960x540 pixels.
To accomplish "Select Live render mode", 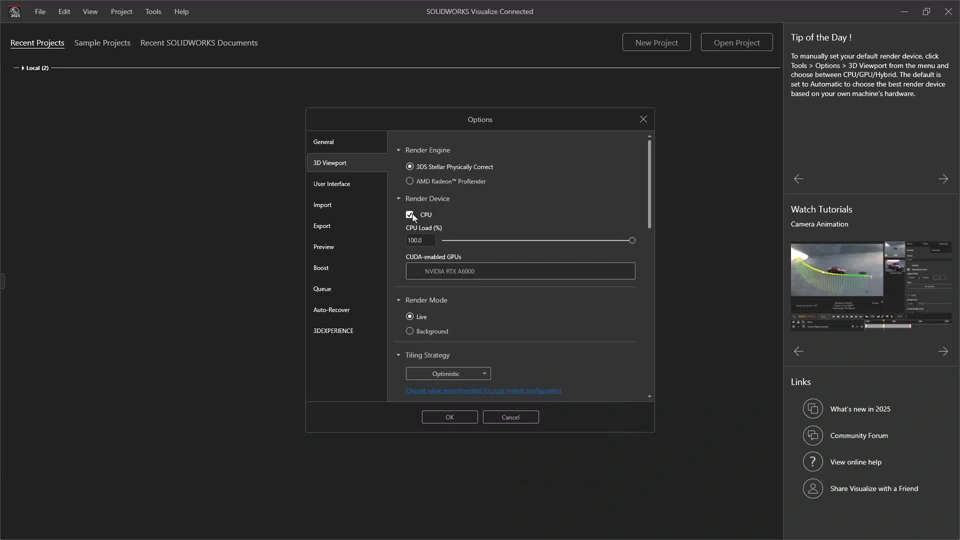I will point(410,317).
